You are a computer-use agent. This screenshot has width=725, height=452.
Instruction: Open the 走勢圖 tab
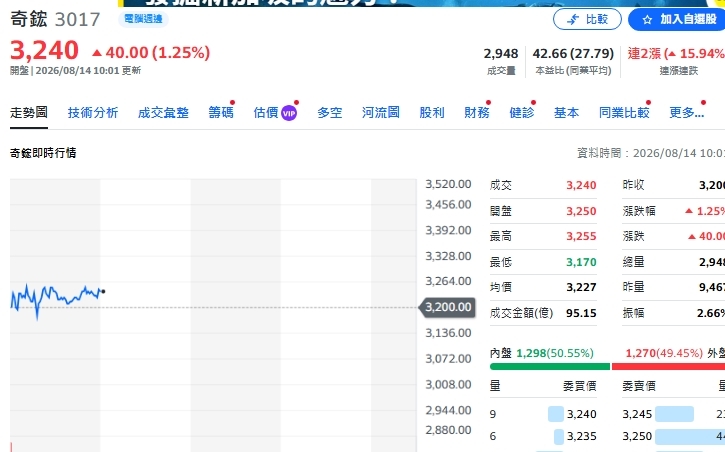pyautogui.click(x=29, y=112)
